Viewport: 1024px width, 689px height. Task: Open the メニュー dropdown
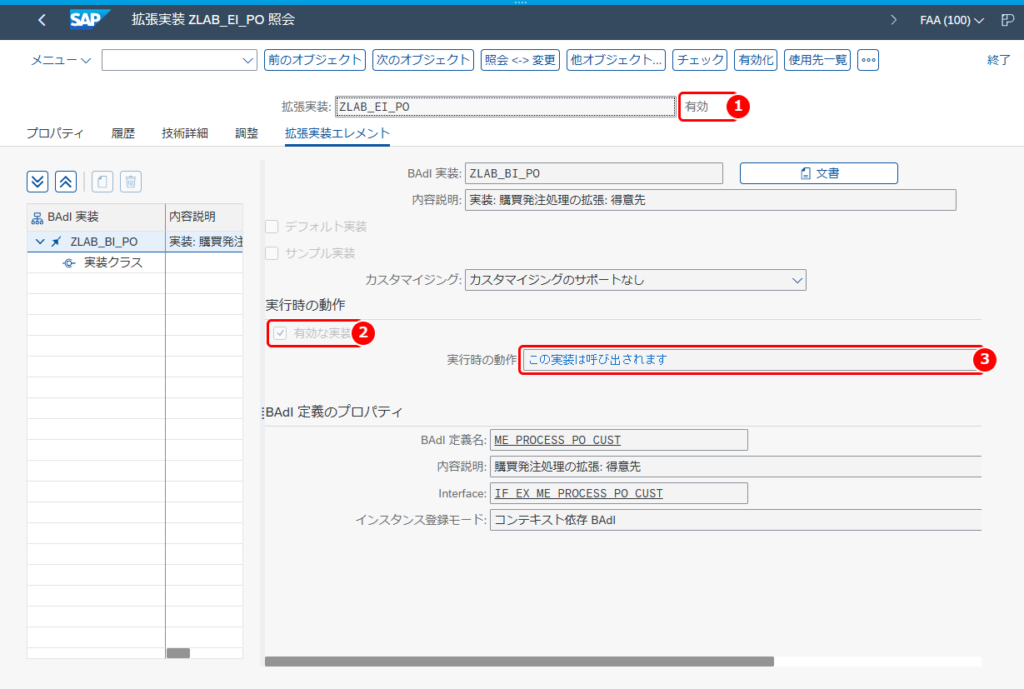tap(61, 60)
